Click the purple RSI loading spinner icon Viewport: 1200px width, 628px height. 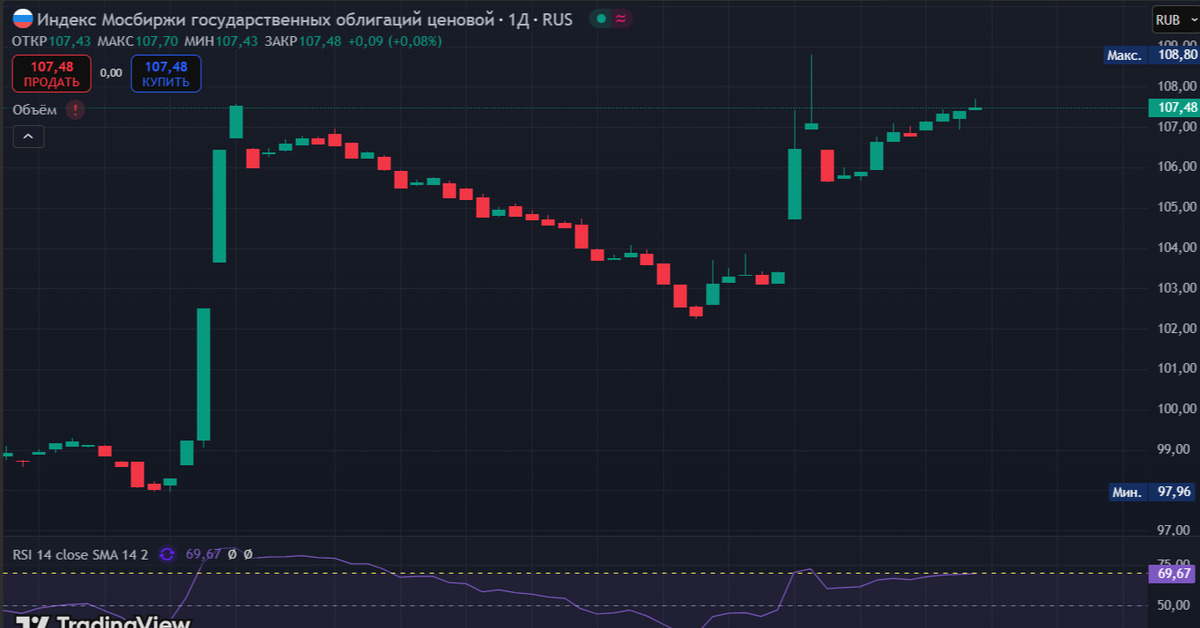tap(167, 554)
